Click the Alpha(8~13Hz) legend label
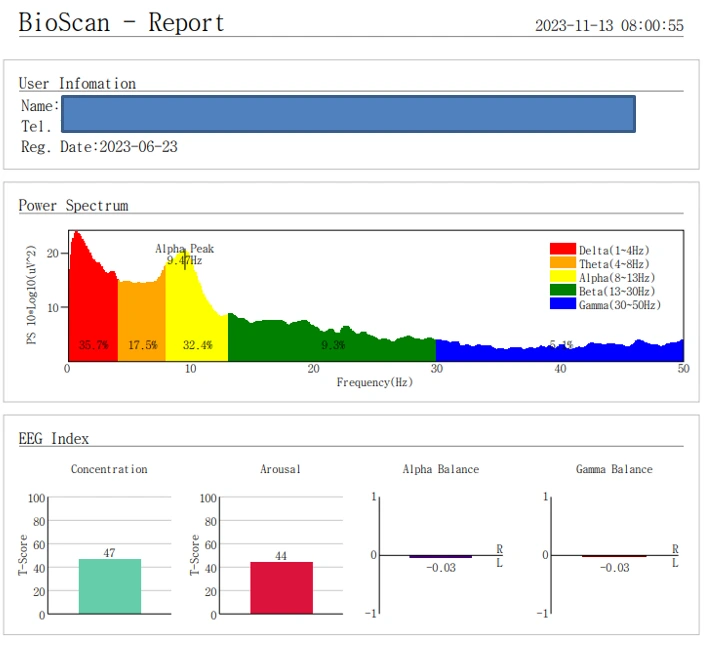This screenshot has width=706, height=645. (617, 278)
